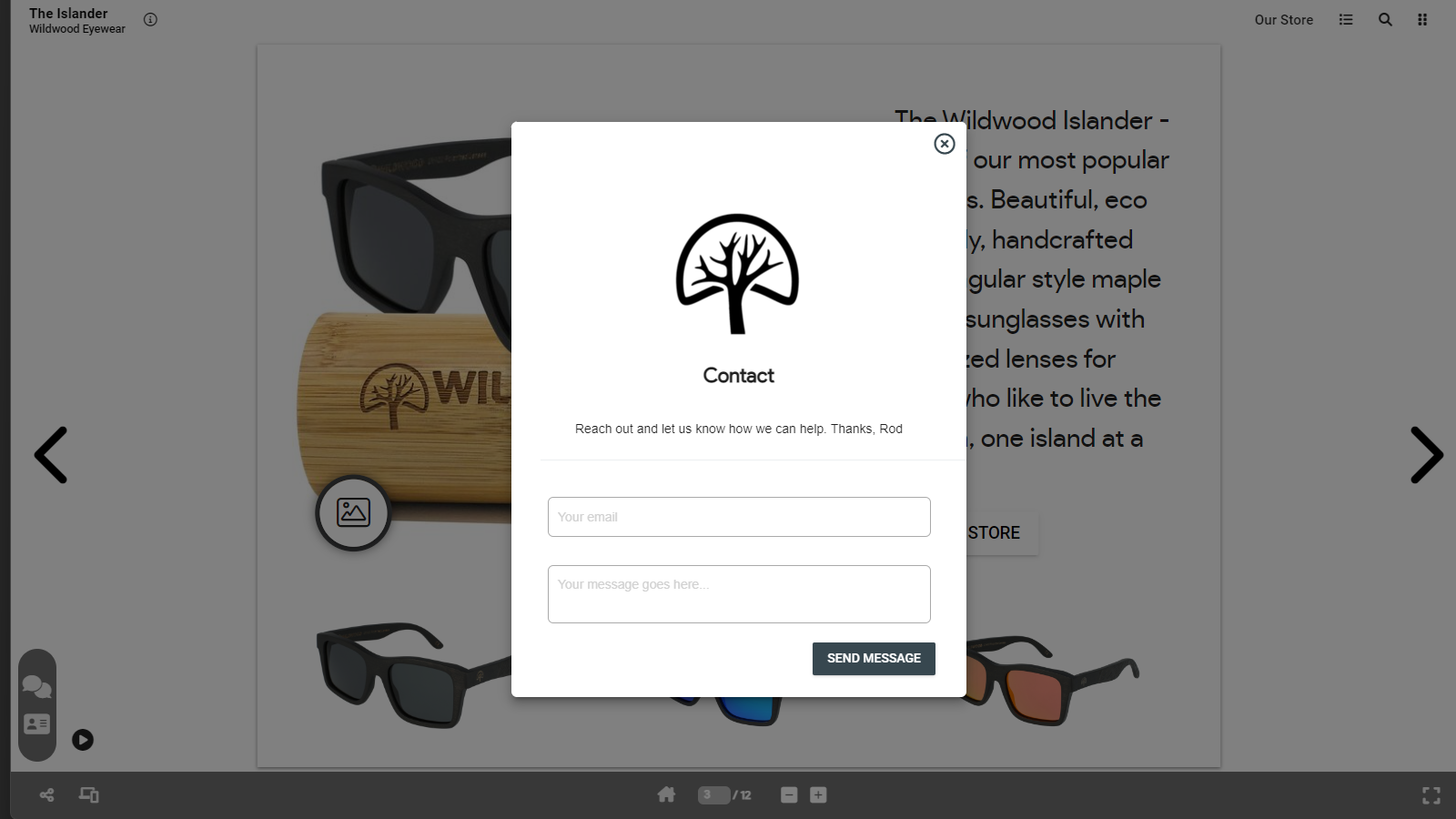Open the chat bubbles icon in sidebar
The width and height of the screenshot is (1456, 819).
tap(37, 686)
